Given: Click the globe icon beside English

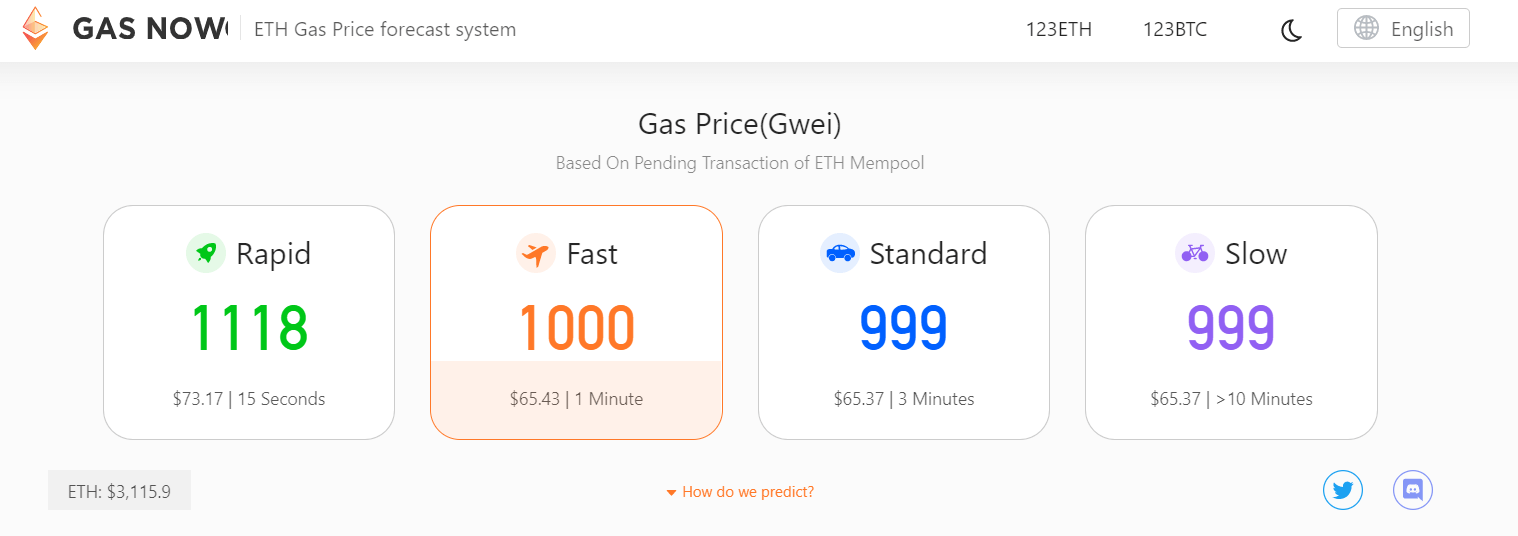Looking at the screenshot, I should [1366, 28].
